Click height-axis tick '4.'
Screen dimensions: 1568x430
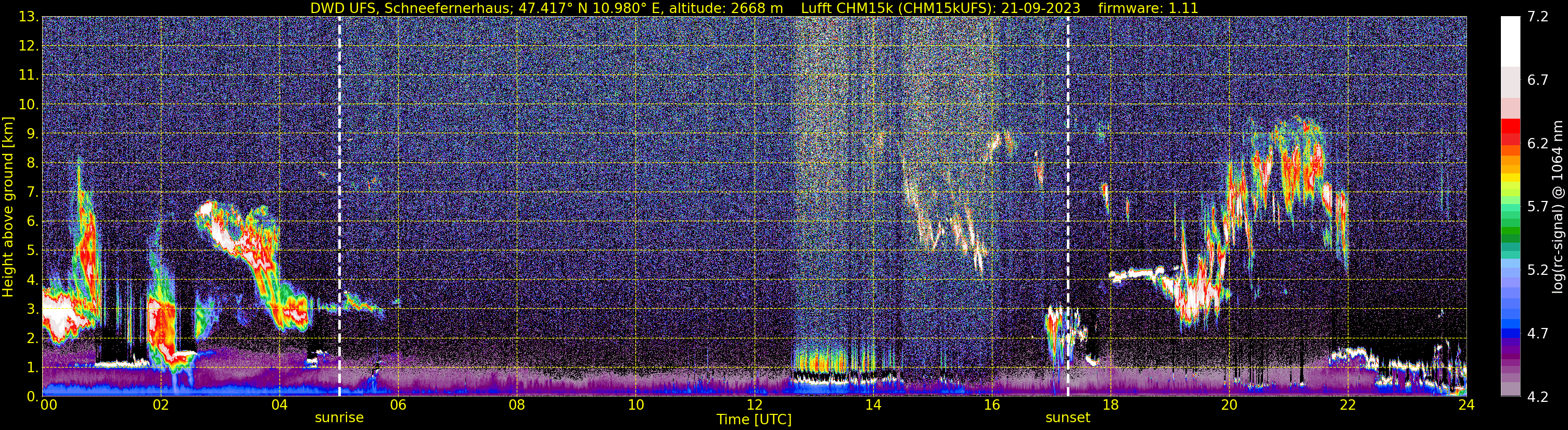(x=32, y=280)
